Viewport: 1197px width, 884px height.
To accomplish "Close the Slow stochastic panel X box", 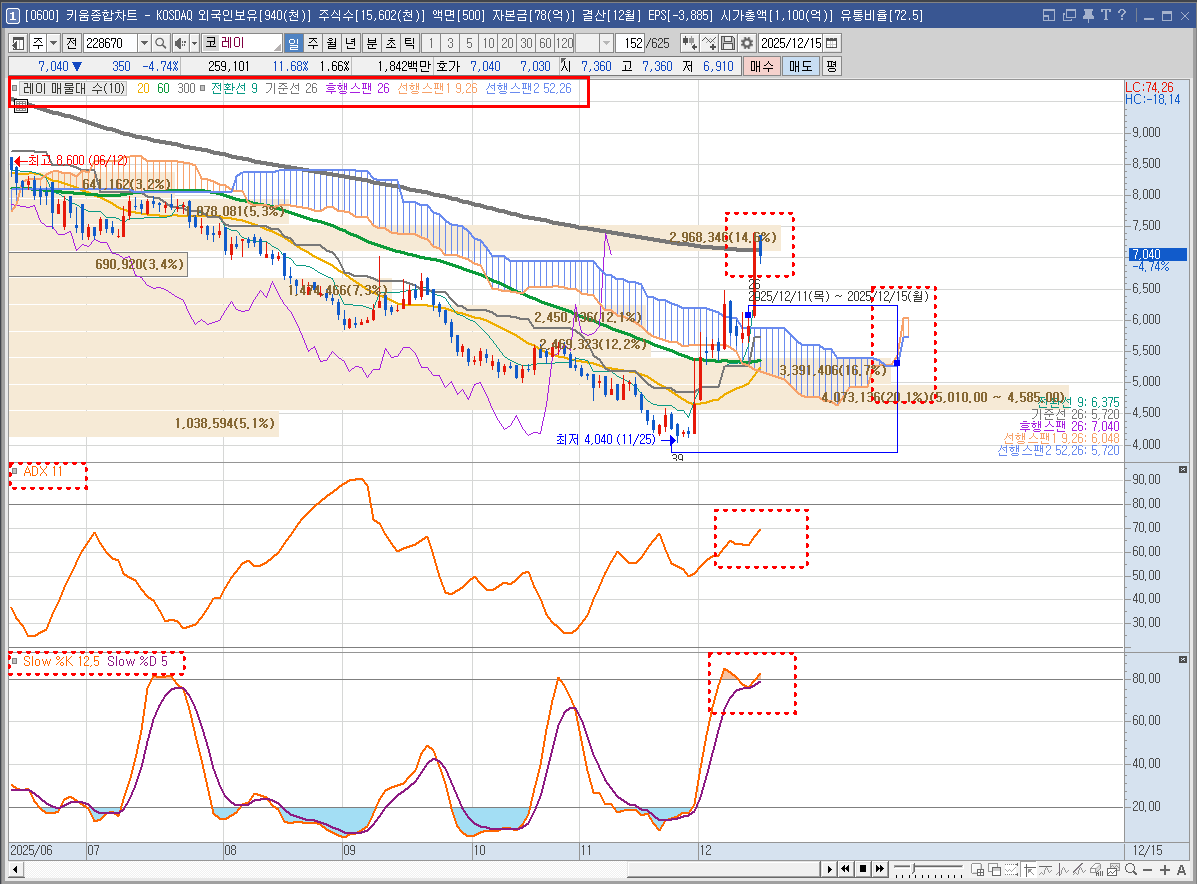I will click(x=1182, y=660).
